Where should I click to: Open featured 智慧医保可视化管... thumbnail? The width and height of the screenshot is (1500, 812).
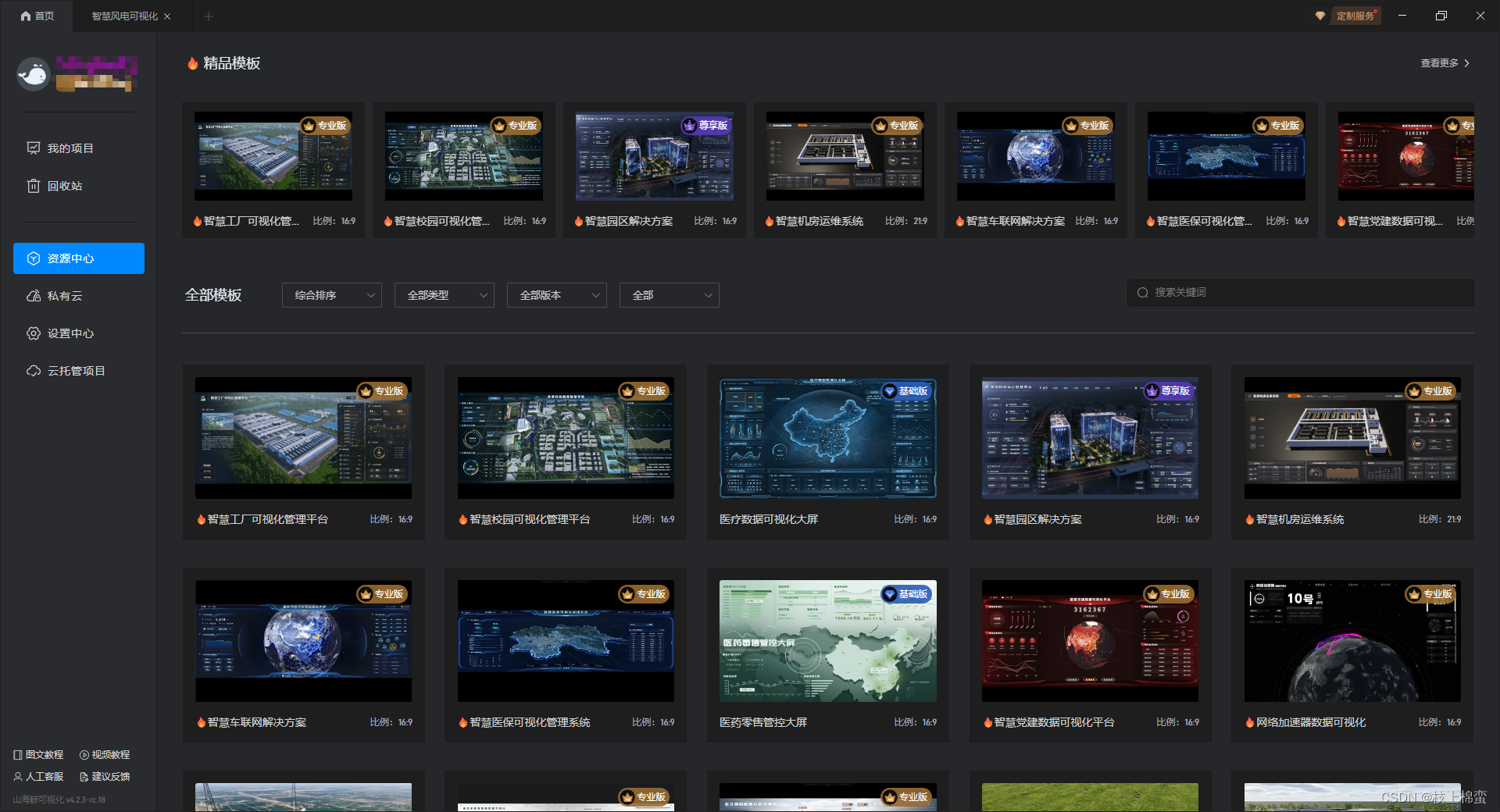pos(1227,156)
